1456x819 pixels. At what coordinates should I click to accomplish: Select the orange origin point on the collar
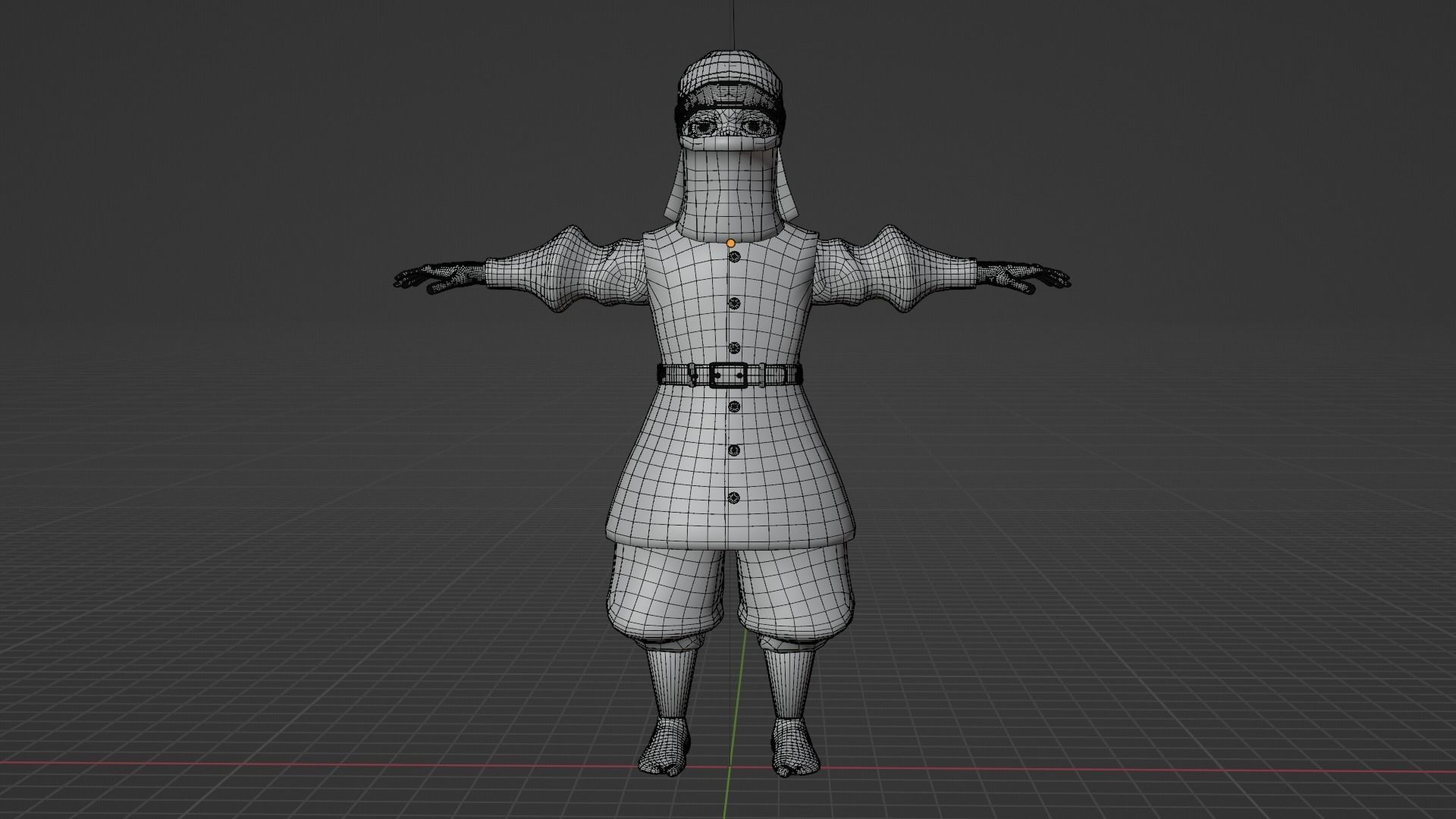click(x=731, y=243)
